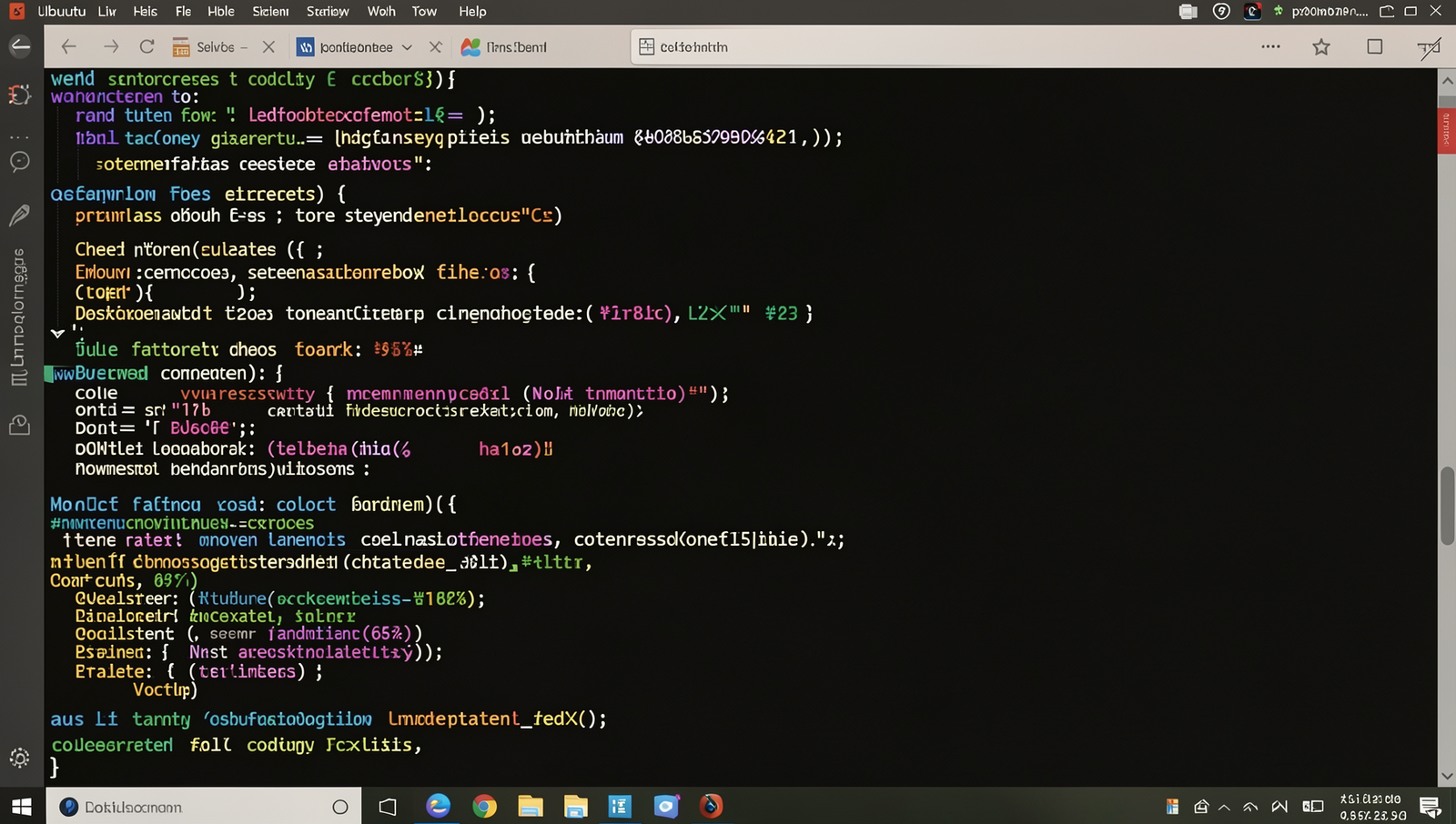Click the Cortana circle in the search box

(340, 807)
